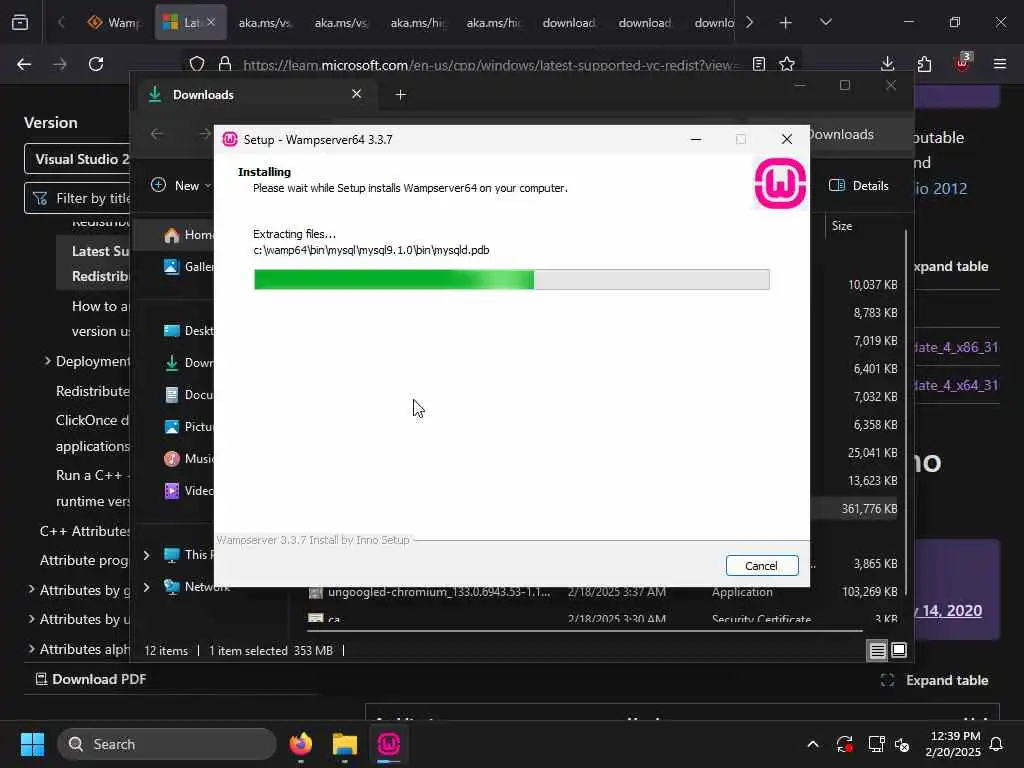1024x768 pixels.
Task: Open Music in the Explorer sidebar
Action: click(188, 458)
